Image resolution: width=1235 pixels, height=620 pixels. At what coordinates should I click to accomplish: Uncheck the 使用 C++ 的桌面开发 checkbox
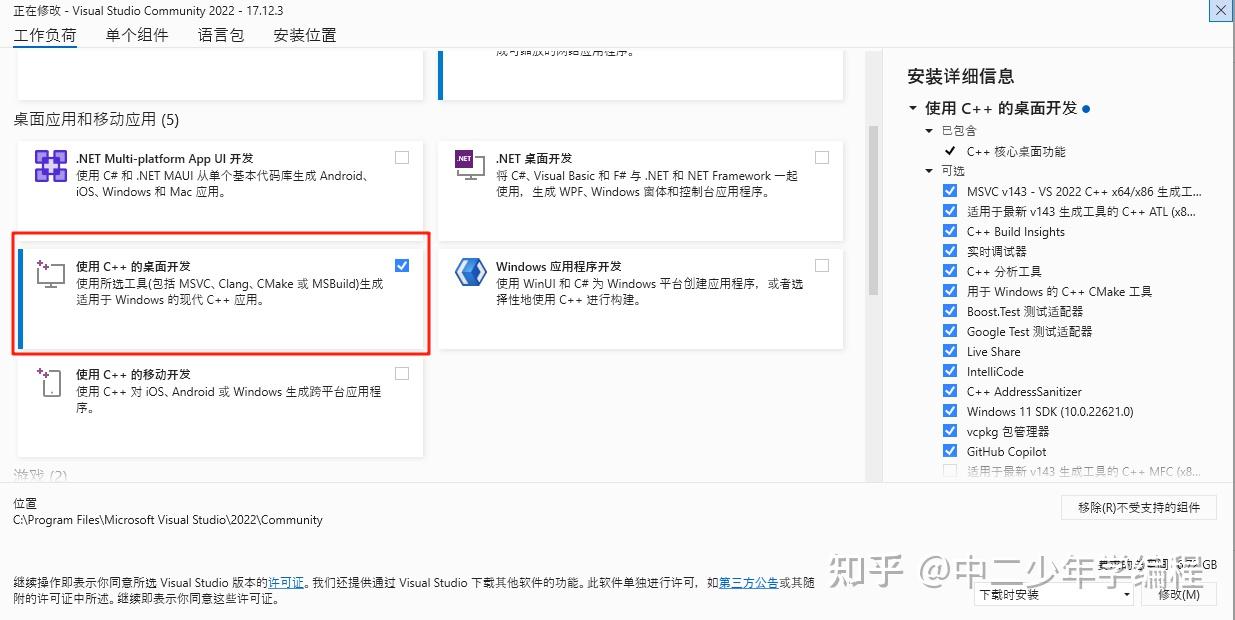click(x=402, y=265)
